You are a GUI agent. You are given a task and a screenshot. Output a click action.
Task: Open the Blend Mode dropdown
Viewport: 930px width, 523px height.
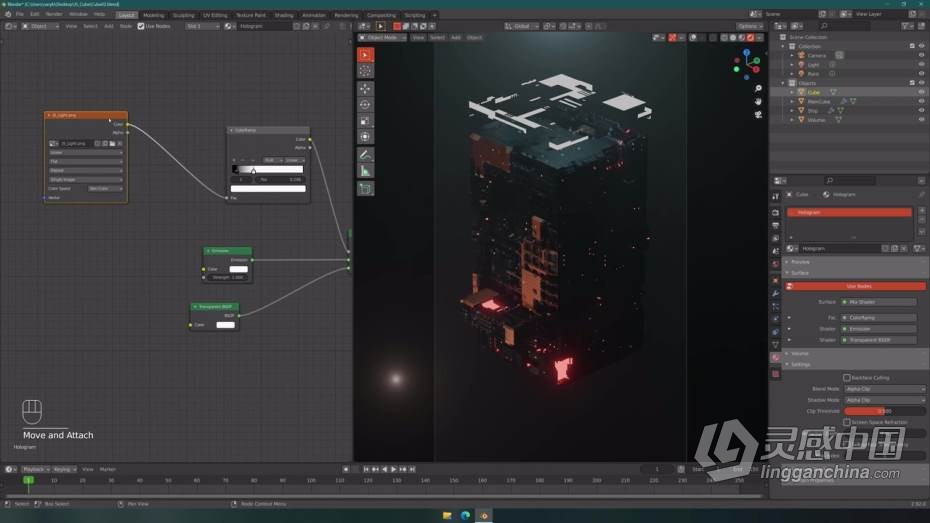[884, 389]
